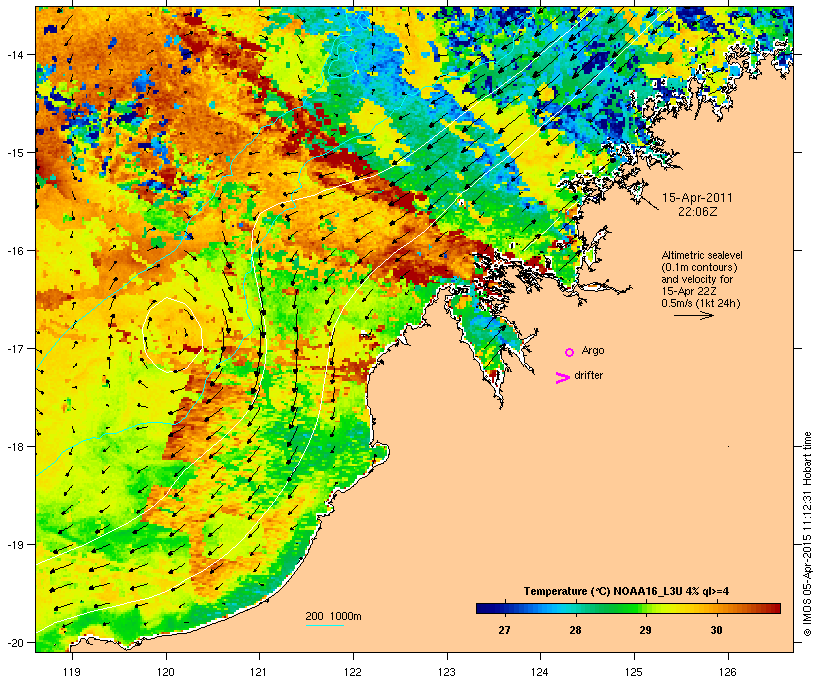Click the '200 1000m' depth label
The height and width of the screenshot is (680, 820).
click(x=333, y=616)
